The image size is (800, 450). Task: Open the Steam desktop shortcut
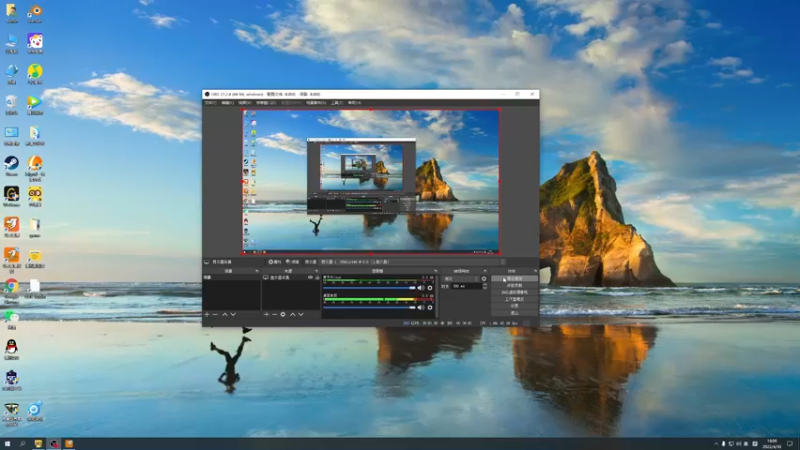(11, 167)
